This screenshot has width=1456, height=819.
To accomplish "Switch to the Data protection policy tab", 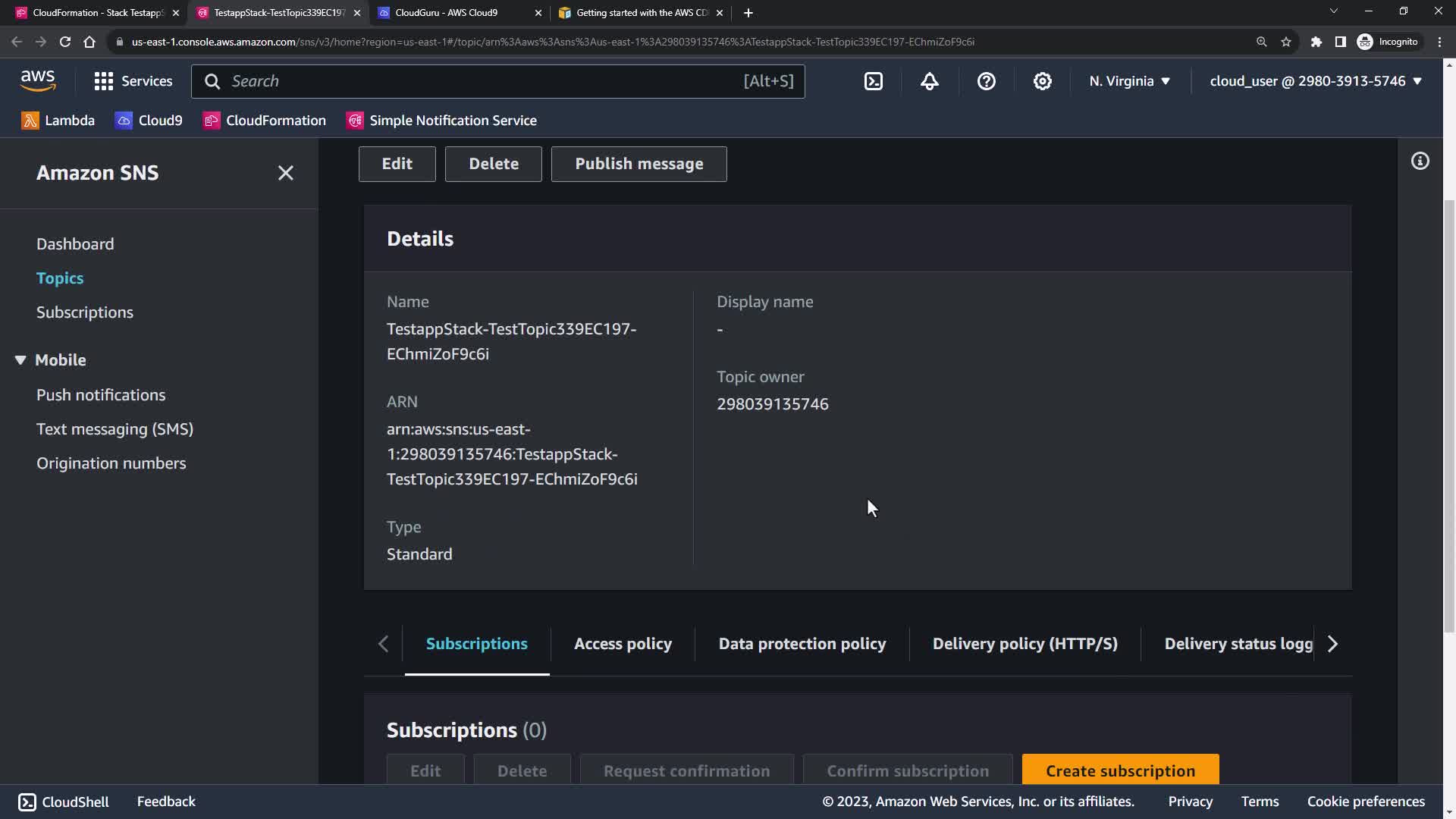I will point(802,644).
